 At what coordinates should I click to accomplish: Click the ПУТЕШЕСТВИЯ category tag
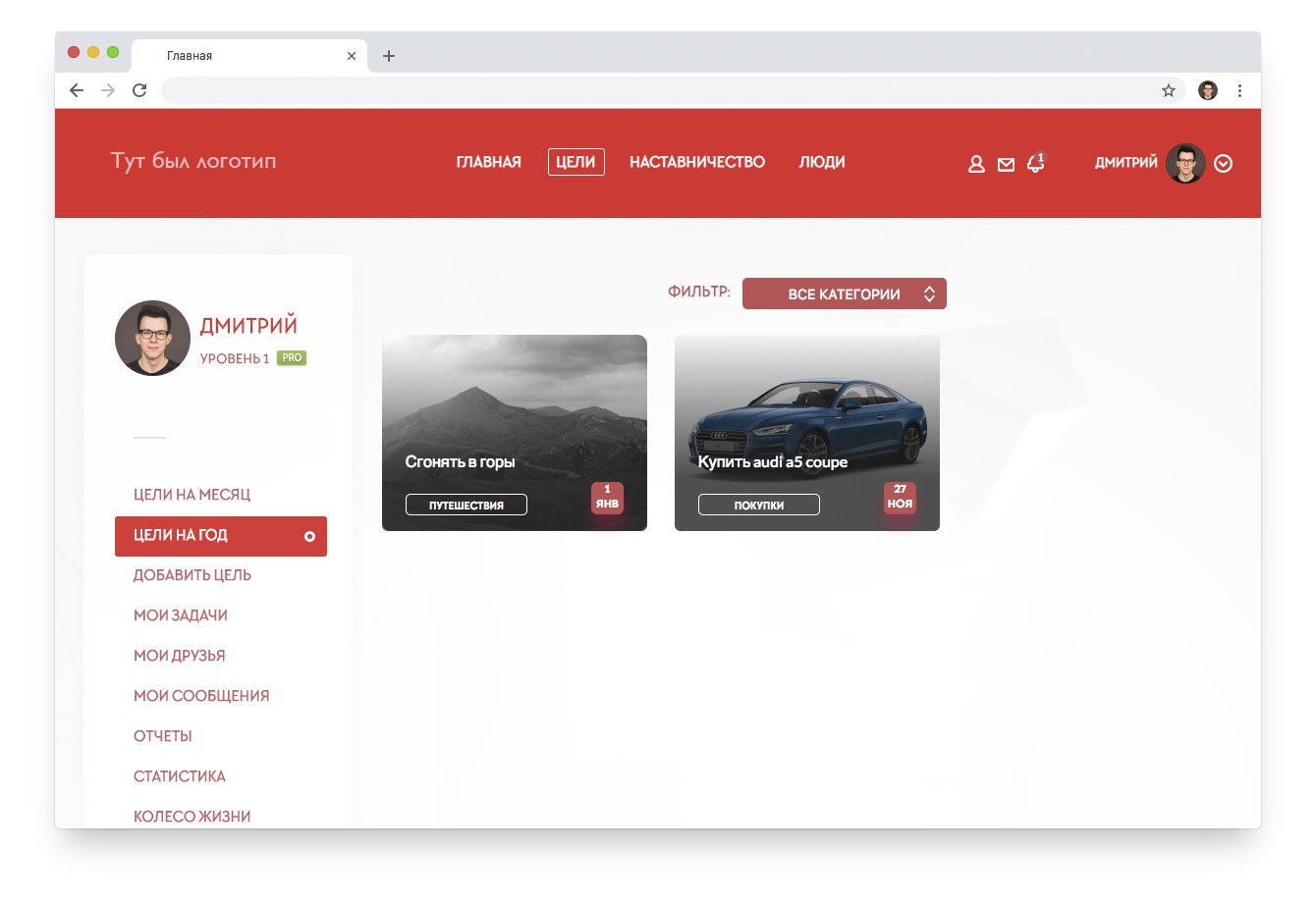466,505
